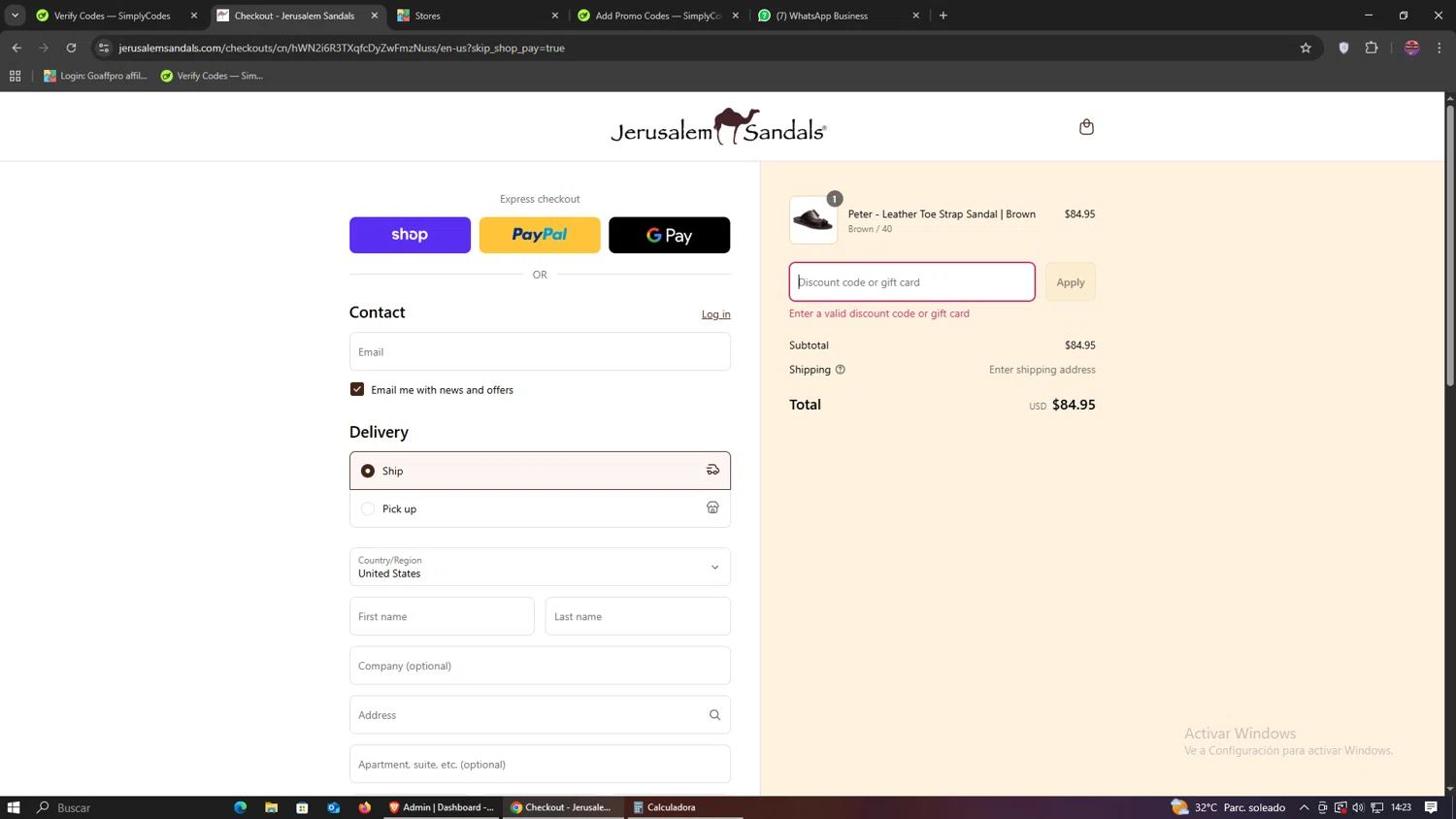1456x819 pixels.
Task: Bookmark this page with the star icon
Action: [x=1306, y=48]
